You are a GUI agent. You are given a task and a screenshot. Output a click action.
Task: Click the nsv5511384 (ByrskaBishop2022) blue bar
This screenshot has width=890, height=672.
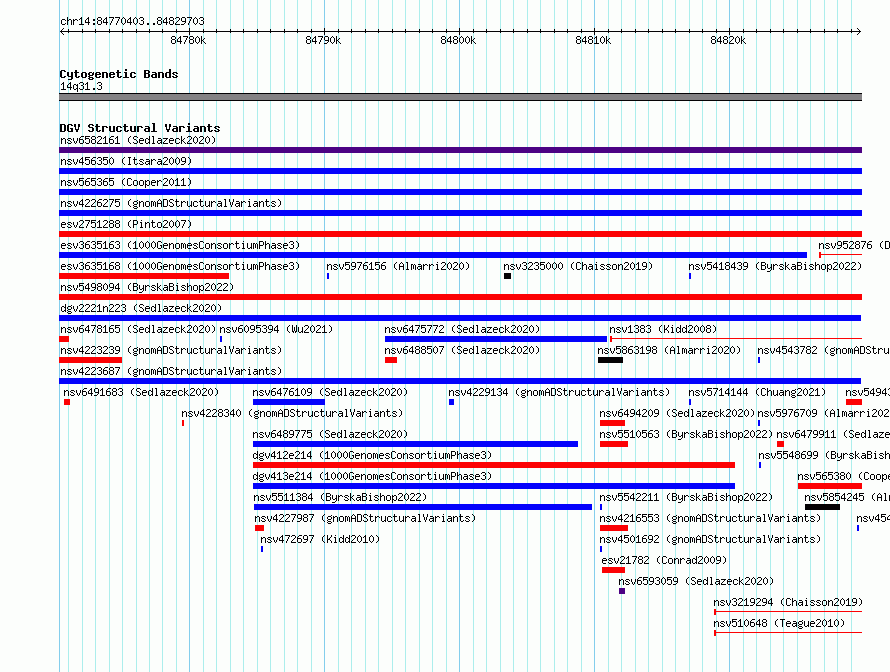(423, 507)
